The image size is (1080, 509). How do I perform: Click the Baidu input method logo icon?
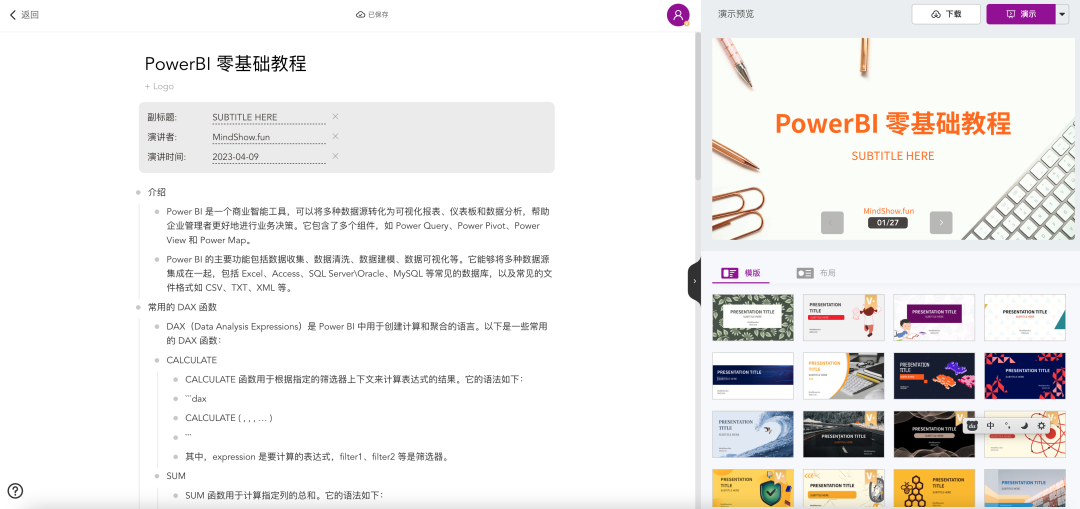[x=973, y=426]
